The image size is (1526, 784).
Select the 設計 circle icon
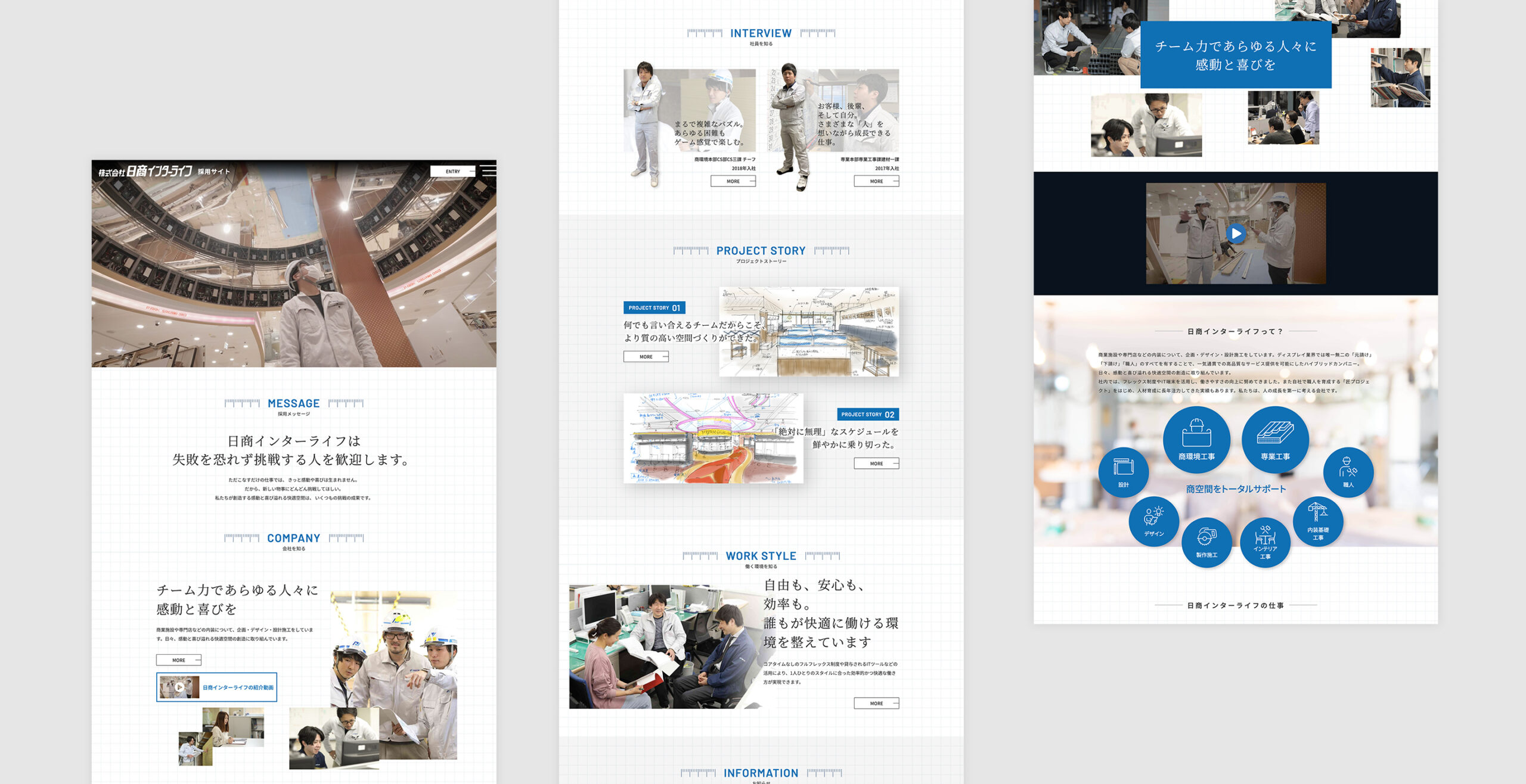coord(1124,472)
